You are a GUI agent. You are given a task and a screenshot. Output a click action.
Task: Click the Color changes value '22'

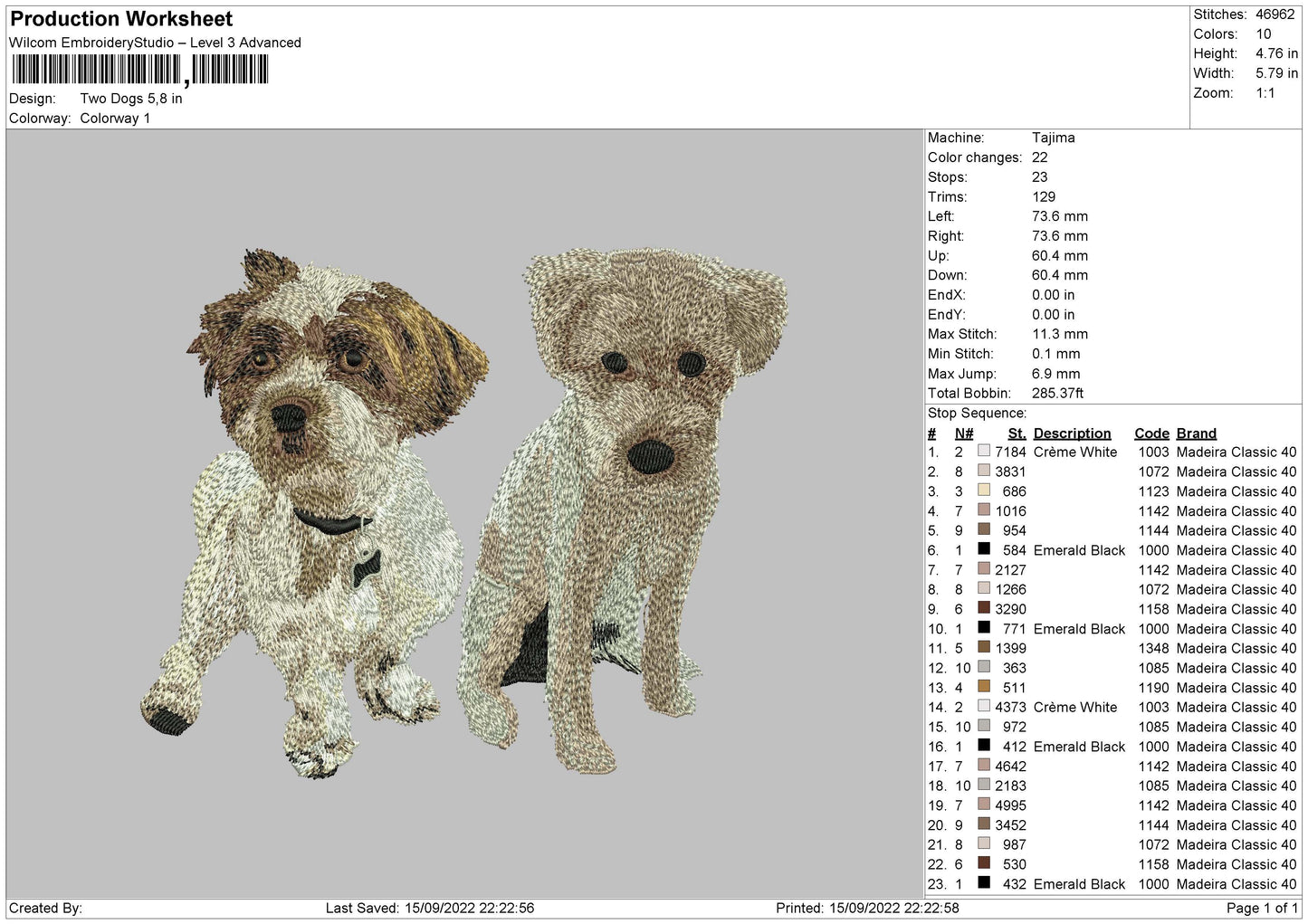pyautogui.click(x=1039, y=157)
